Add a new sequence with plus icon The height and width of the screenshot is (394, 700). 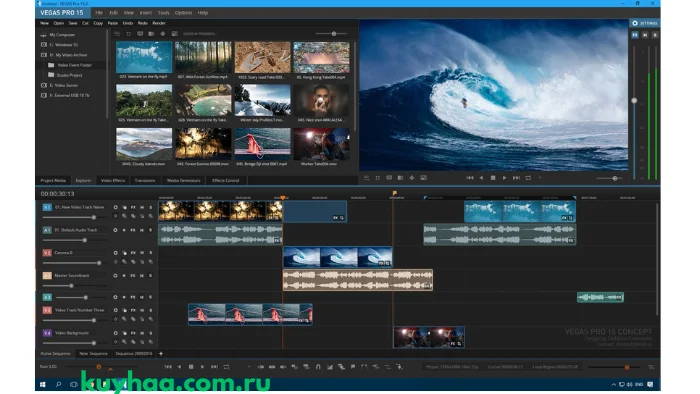[161, 353]
